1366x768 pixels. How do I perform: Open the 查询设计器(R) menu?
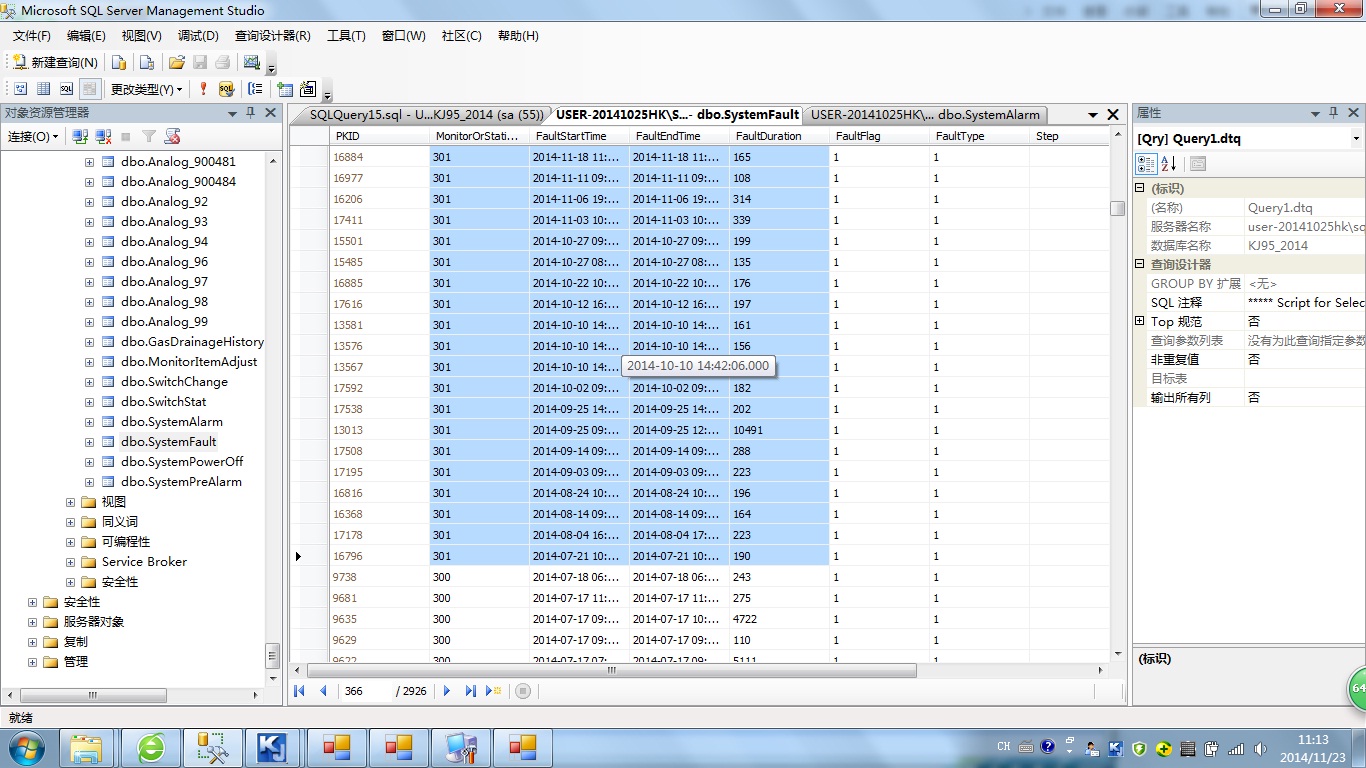click(x=272, y=36)
